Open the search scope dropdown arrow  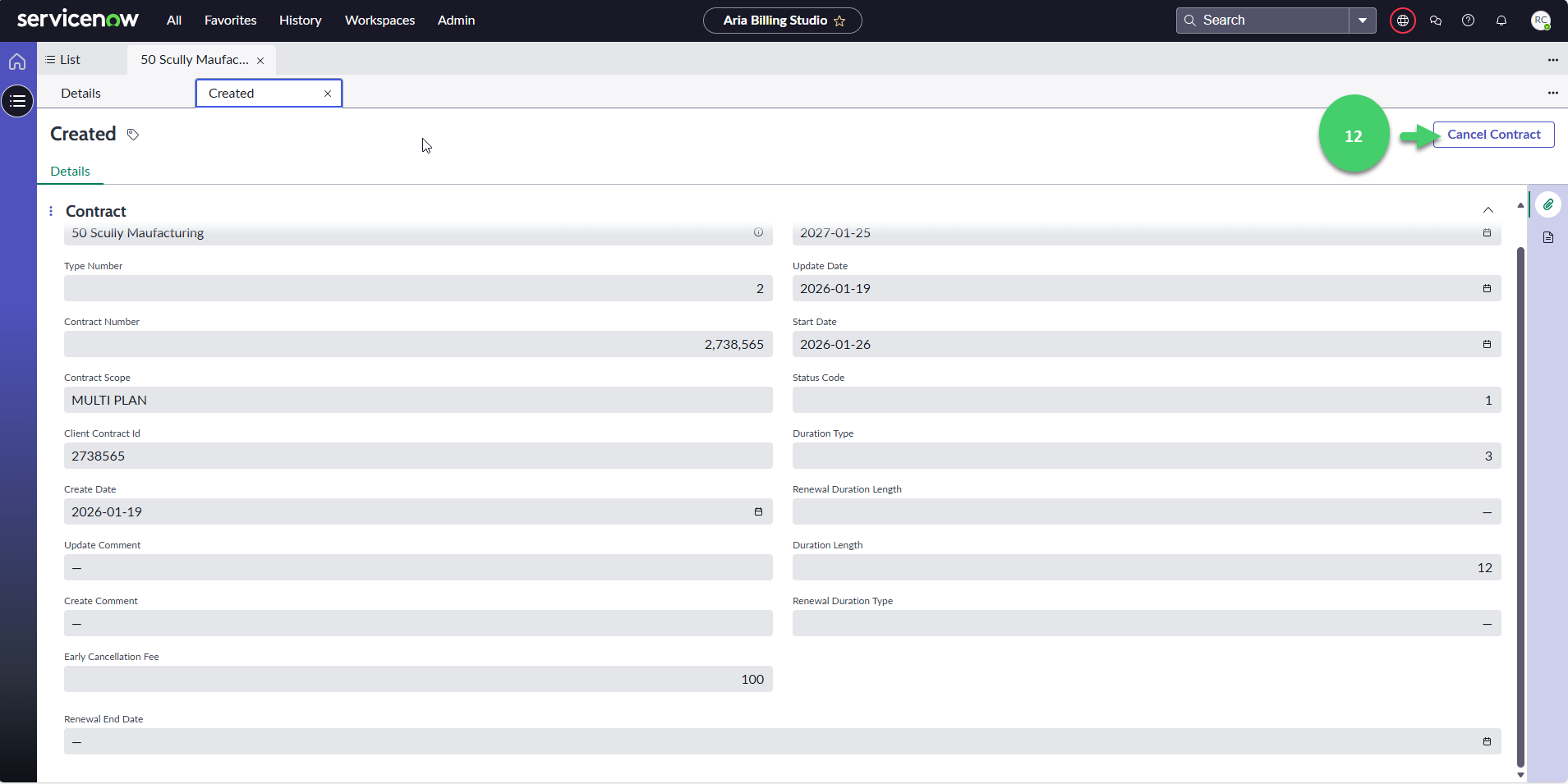pyautogui.click(x=1362, y=21)
